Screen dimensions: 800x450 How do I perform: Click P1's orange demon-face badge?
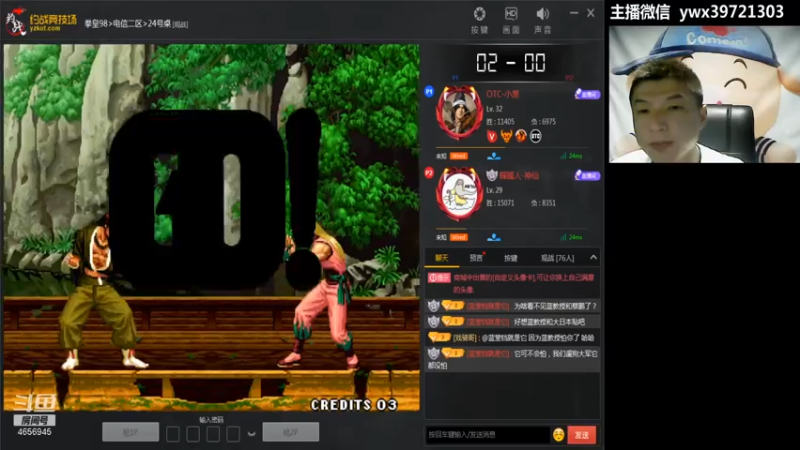tap(506, 136)
